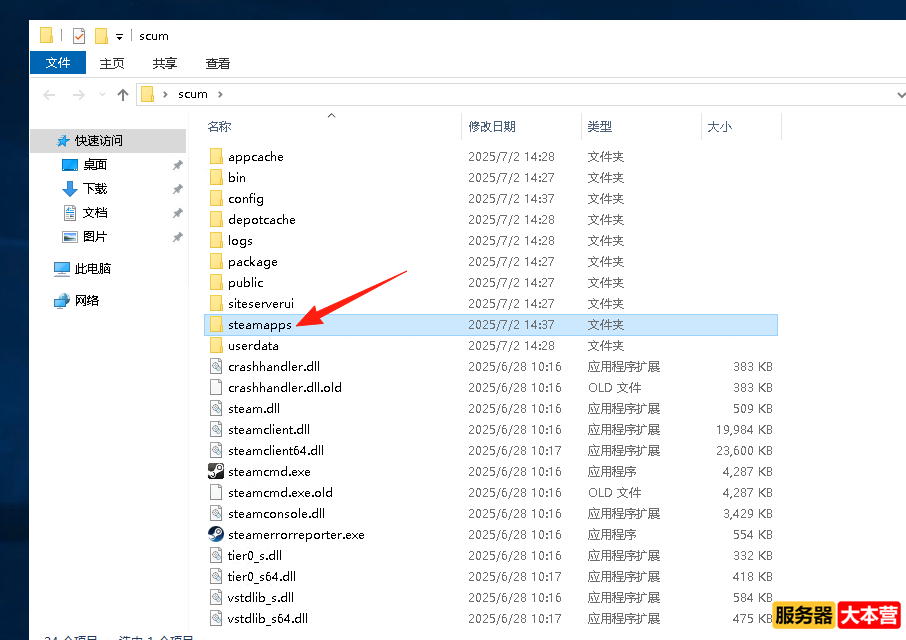Click the 3,429 KB size value
This screenshot has height=640, width=906.
tap(748, 514)
